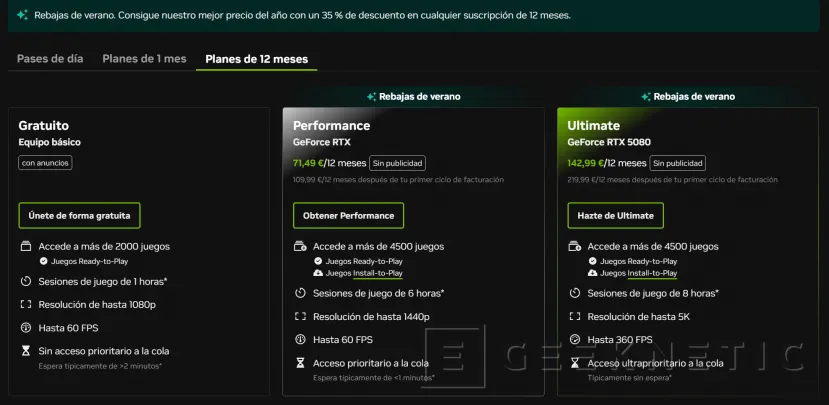
Task: Click the Sesiones de juego de 6 horas text
Action: [379, 293]
